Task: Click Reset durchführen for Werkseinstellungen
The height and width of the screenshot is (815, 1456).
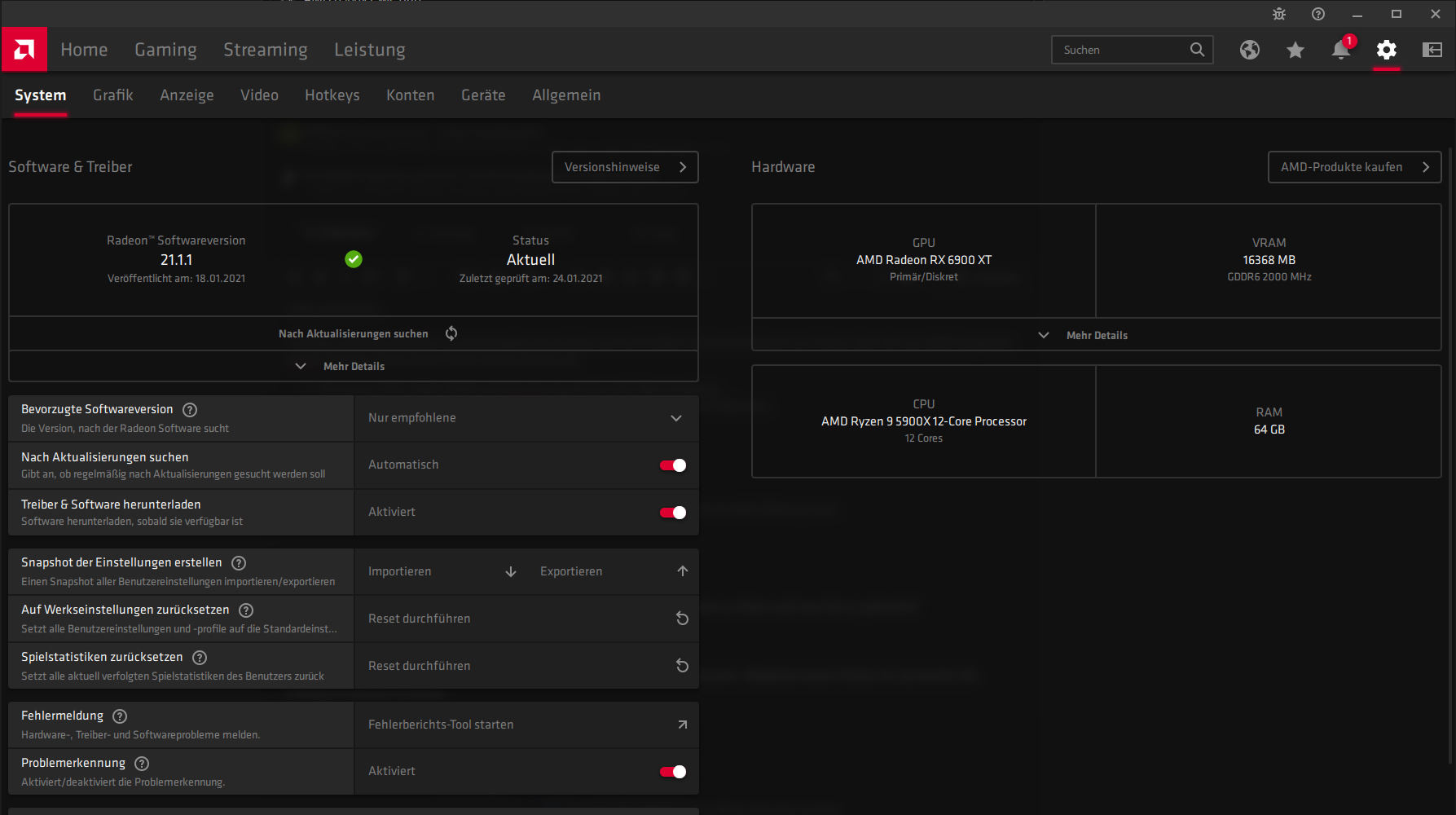Action: 526,619
